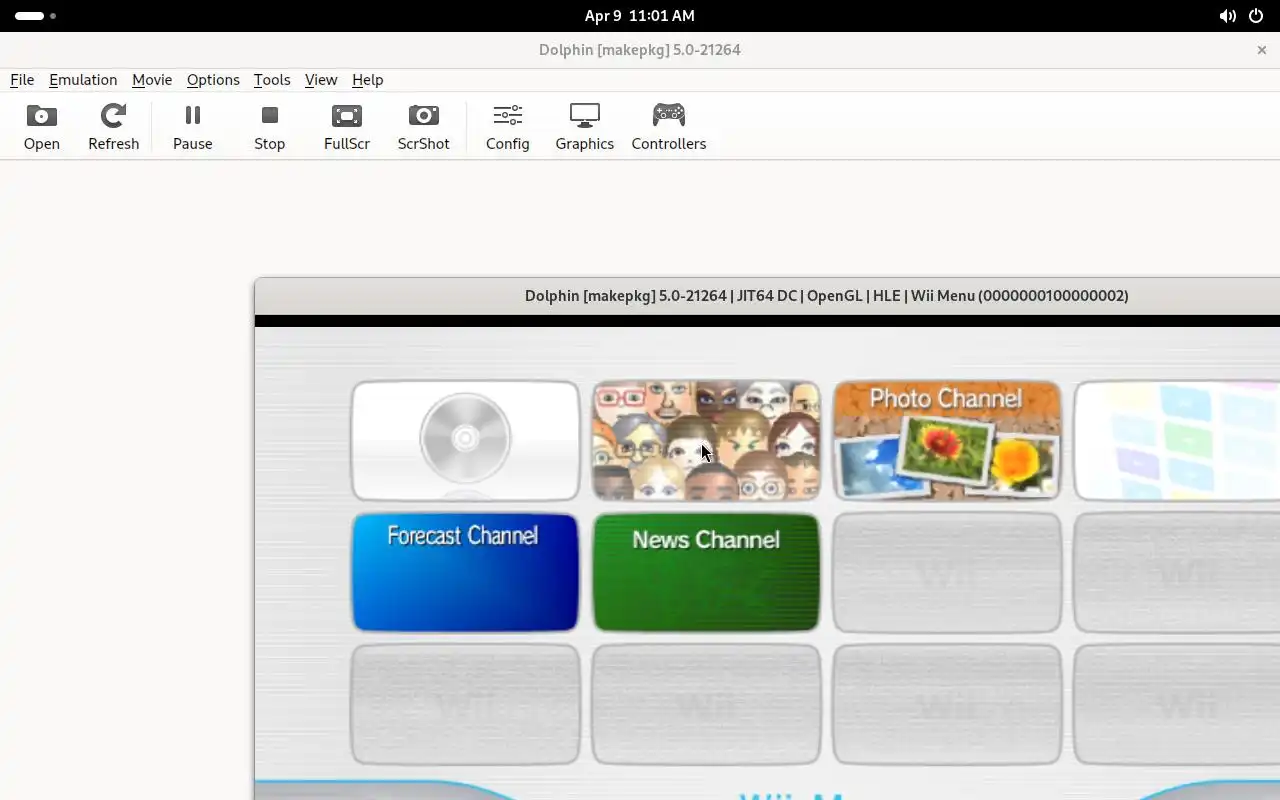Click the Wii Menu render window title bar
The width and height of the screenshot is (1280, 800).
click(x=768, y=296)
